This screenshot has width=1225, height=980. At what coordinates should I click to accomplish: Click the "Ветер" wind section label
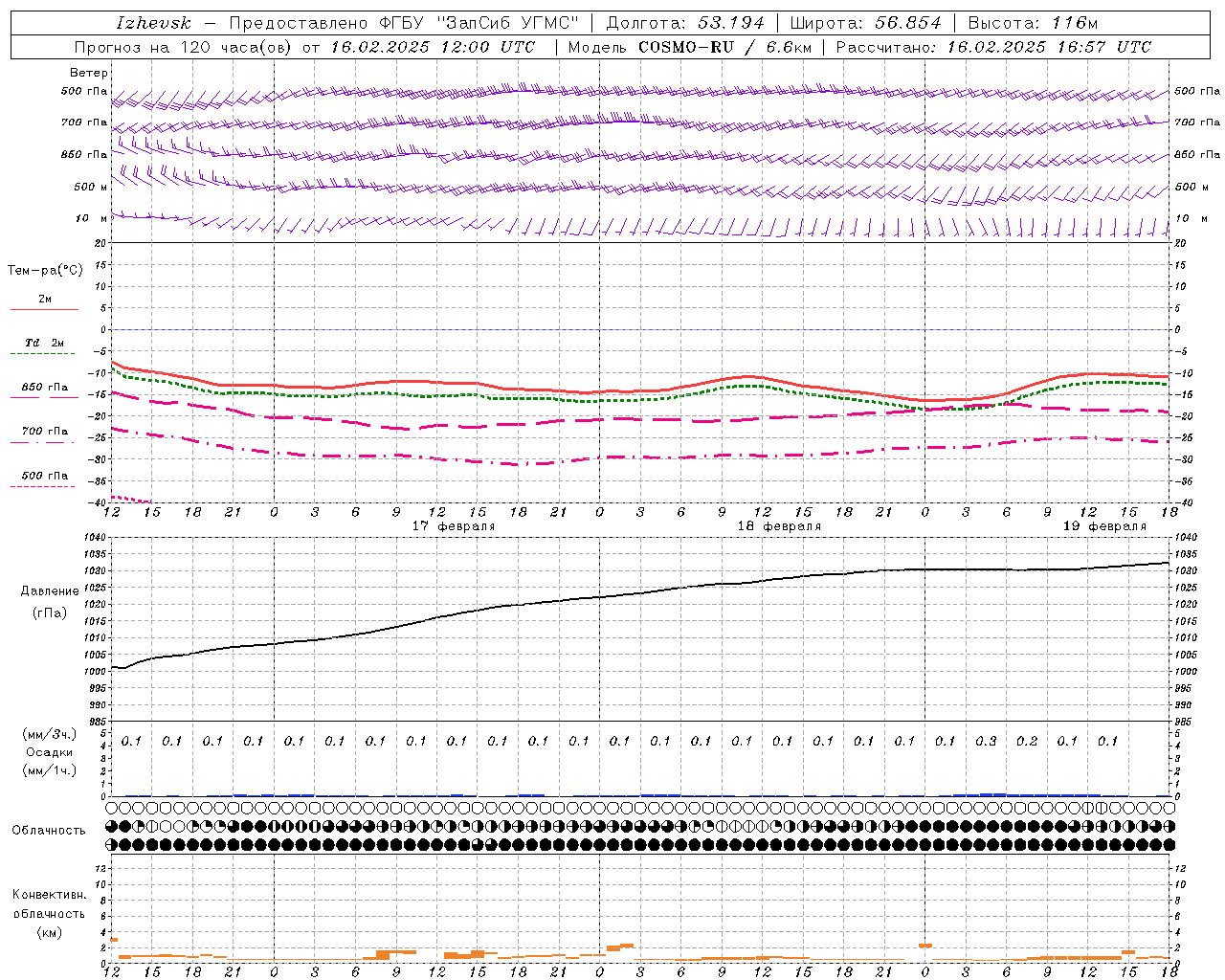[x=89, y=73]
